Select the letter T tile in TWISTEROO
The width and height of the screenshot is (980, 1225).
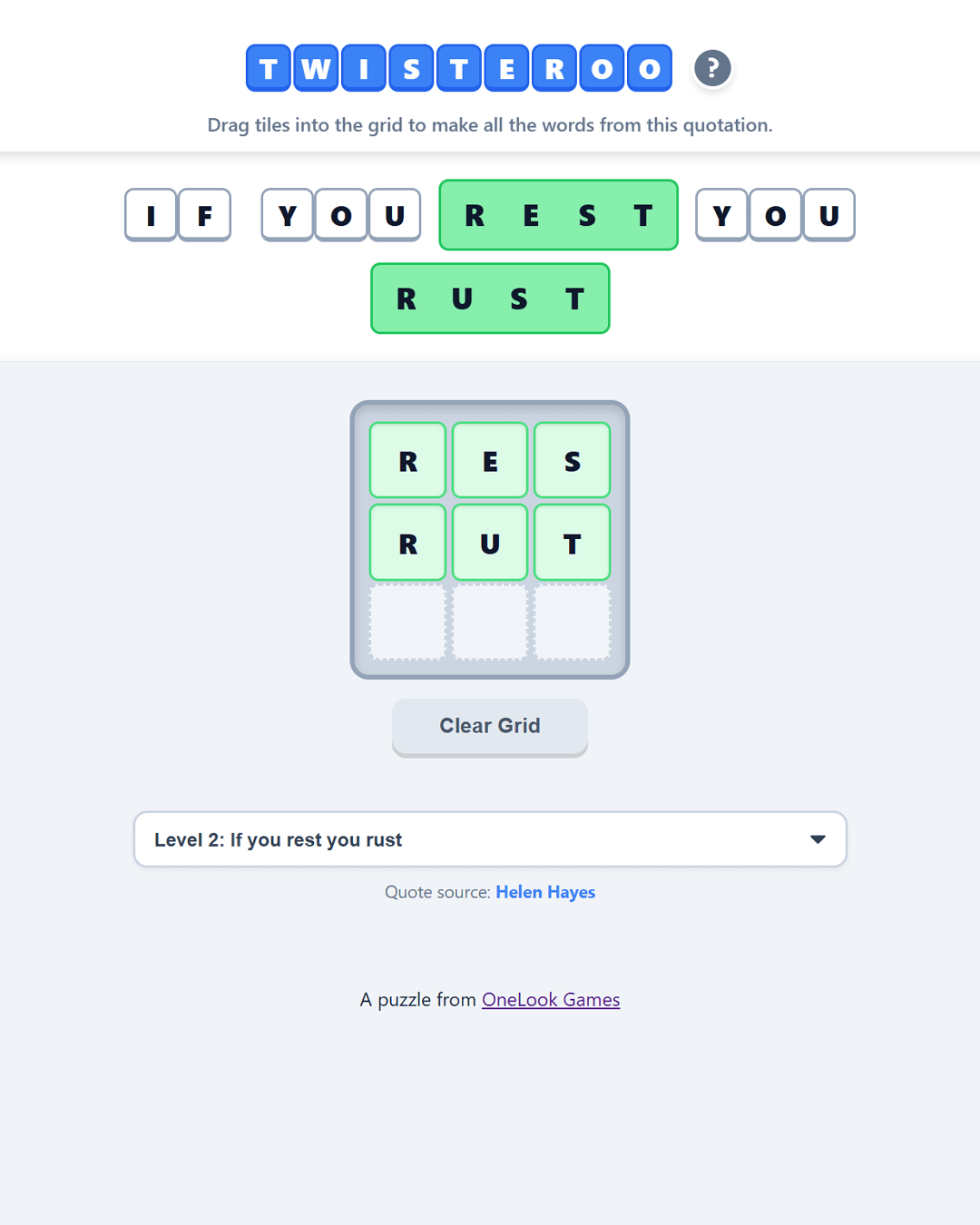(267, 68)
